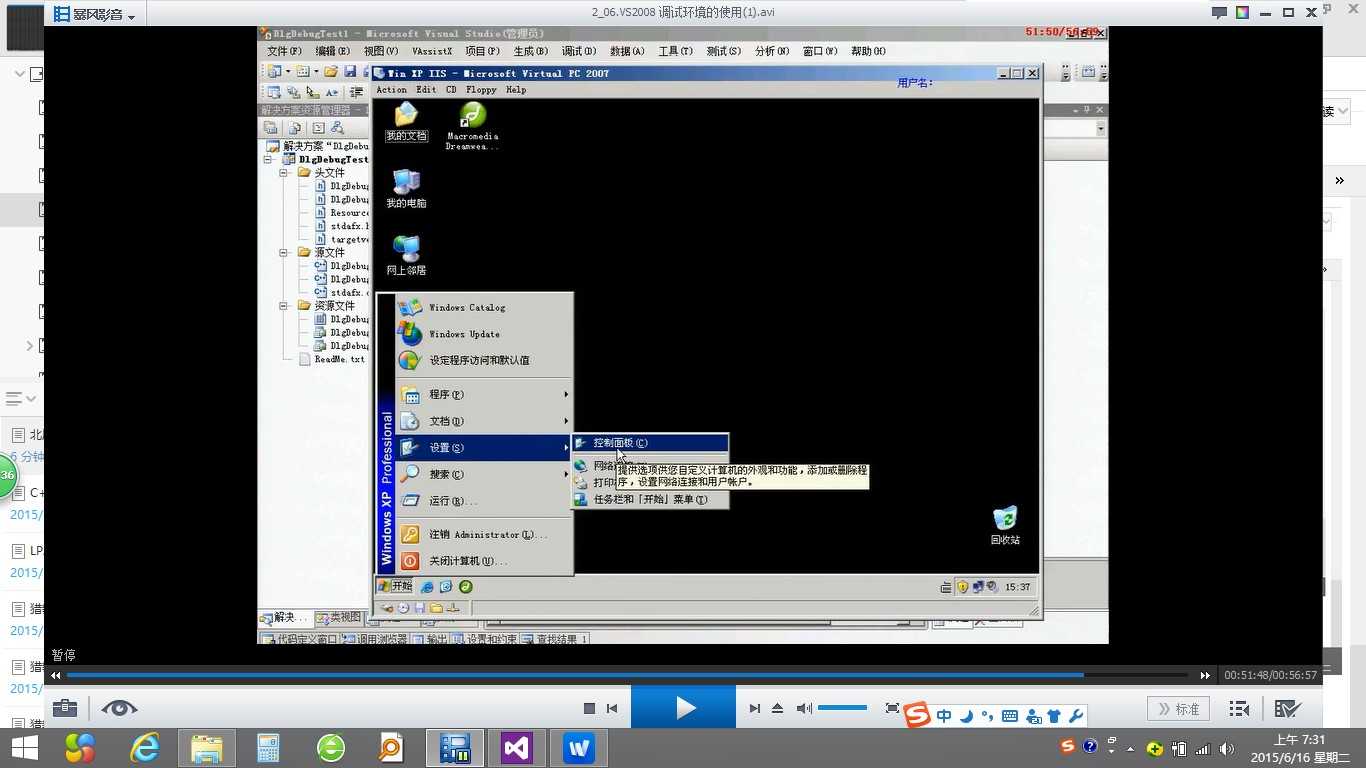Open the 回收站 recycle bin icon
The width and height of the screenshot is (1366, 768).
(x=1005, y=525)
